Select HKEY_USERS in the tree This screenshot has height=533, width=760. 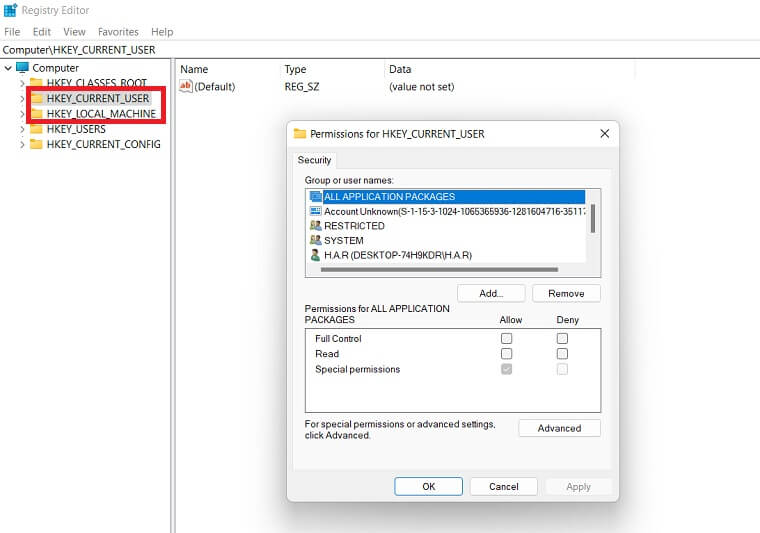(x=76, y=129)
